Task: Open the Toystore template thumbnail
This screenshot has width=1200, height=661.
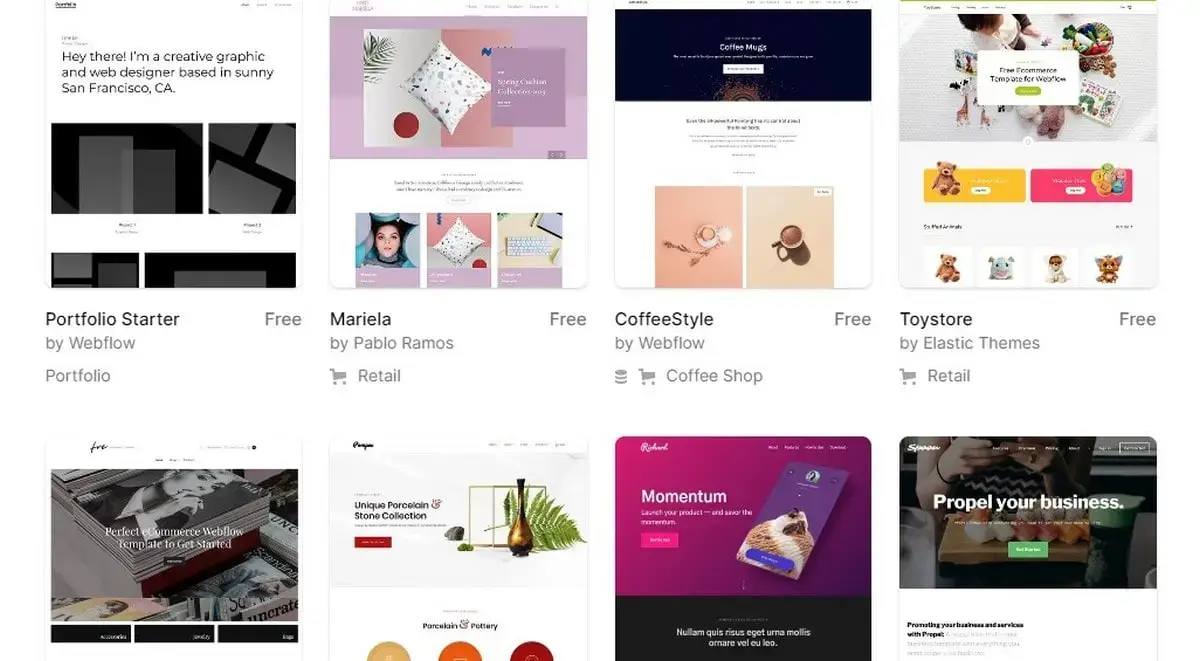Action: pyautogui.click(x=1028, y=144)
